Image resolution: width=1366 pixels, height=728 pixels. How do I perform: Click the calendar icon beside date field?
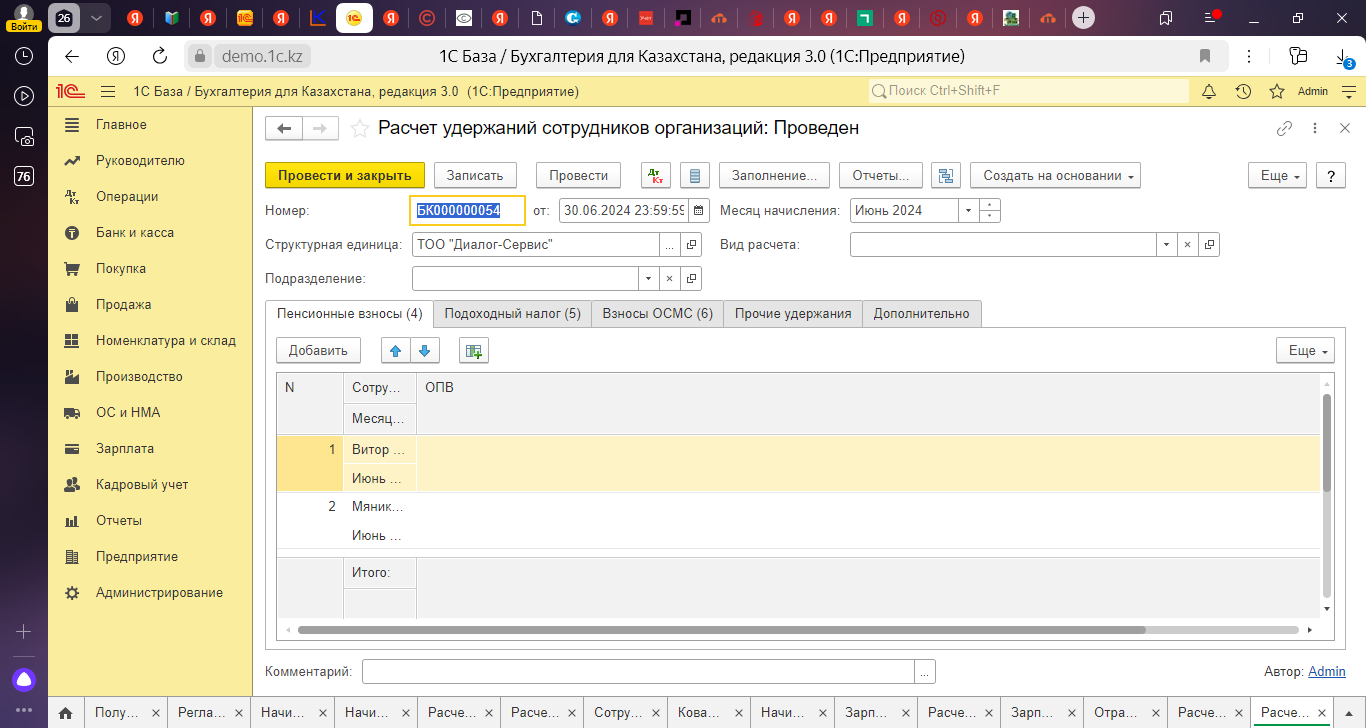click(699, 211)
